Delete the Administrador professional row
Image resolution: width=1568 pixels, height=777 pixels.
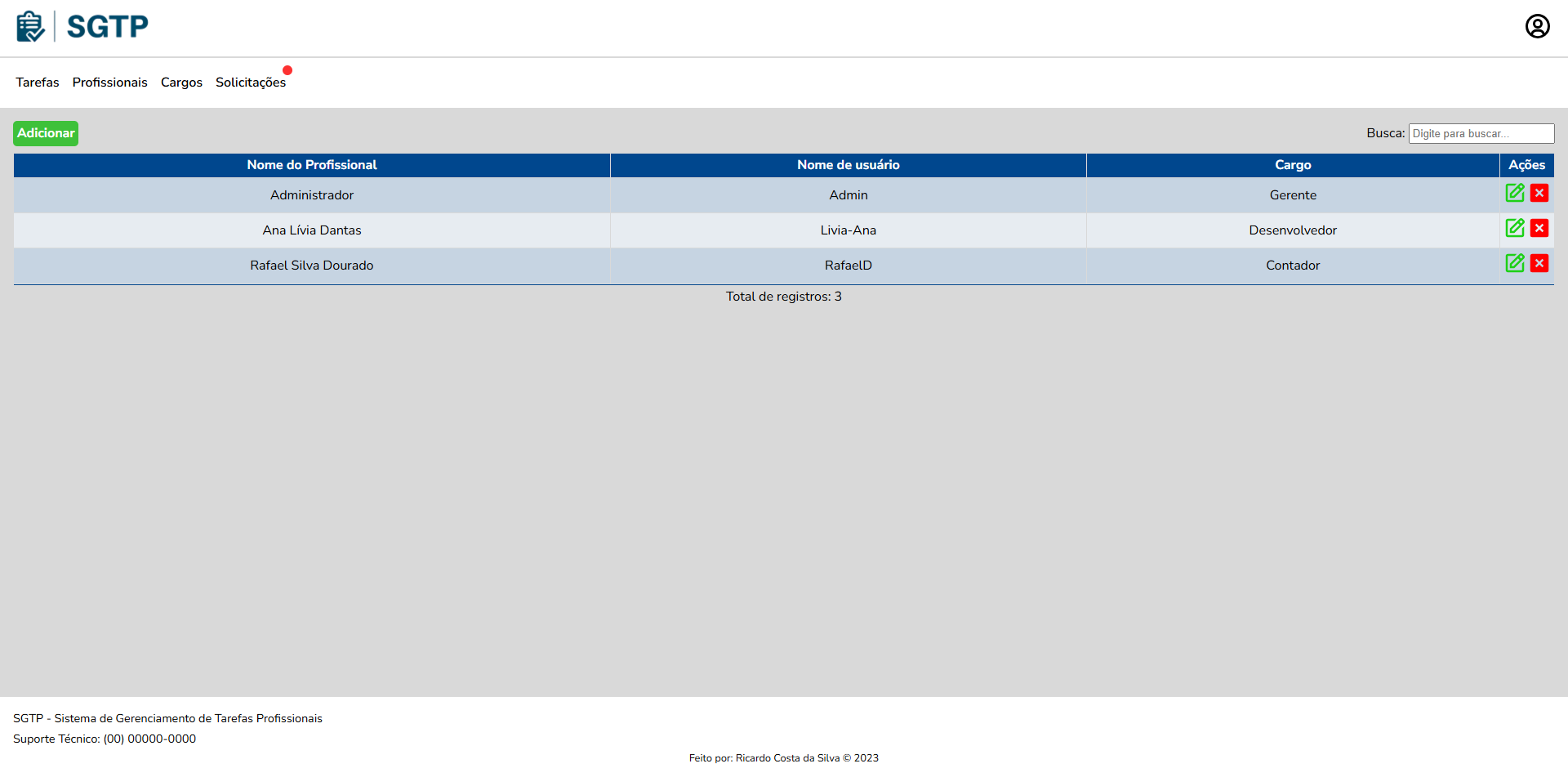coord(1539,193)
